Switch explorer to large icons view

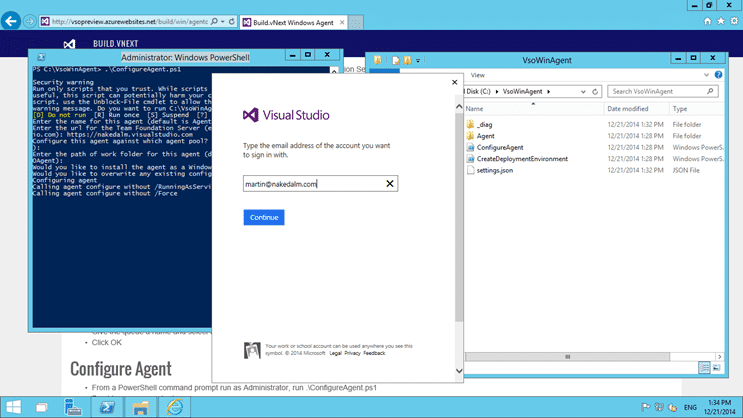pos(716,368)
